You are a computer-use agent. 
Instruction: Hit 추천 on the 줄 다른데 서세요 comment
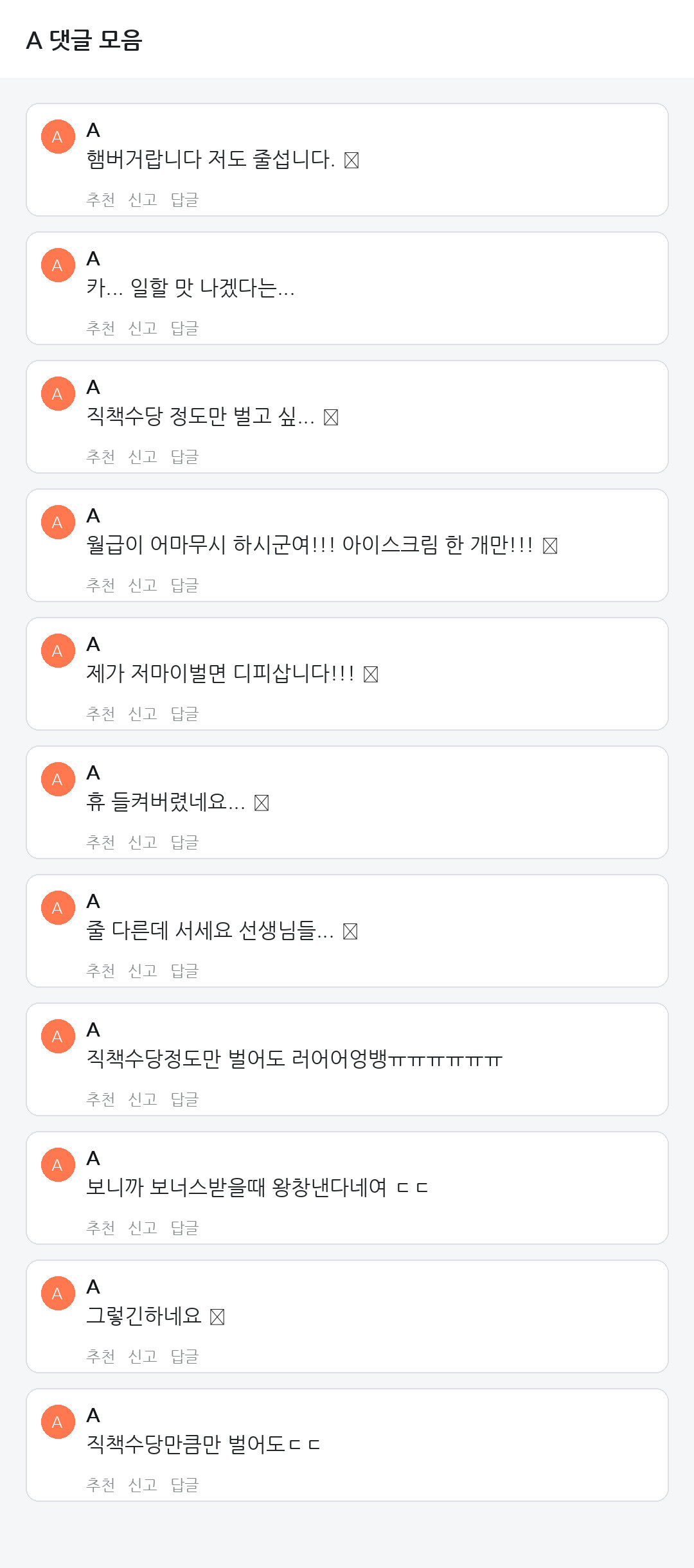(x=101, y=971)
